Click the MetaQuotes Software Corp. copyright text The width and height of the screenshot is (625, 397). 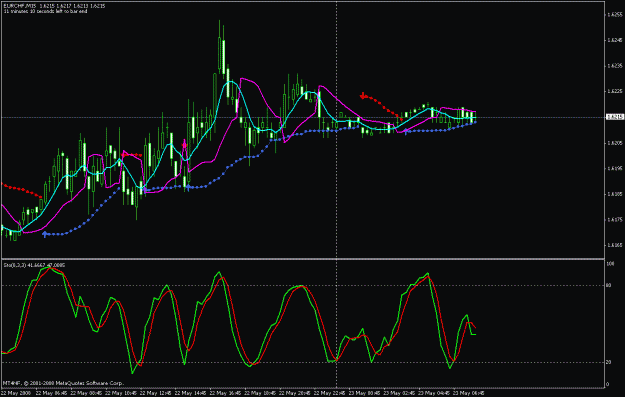pyautogui.click(x=63, y=383)
